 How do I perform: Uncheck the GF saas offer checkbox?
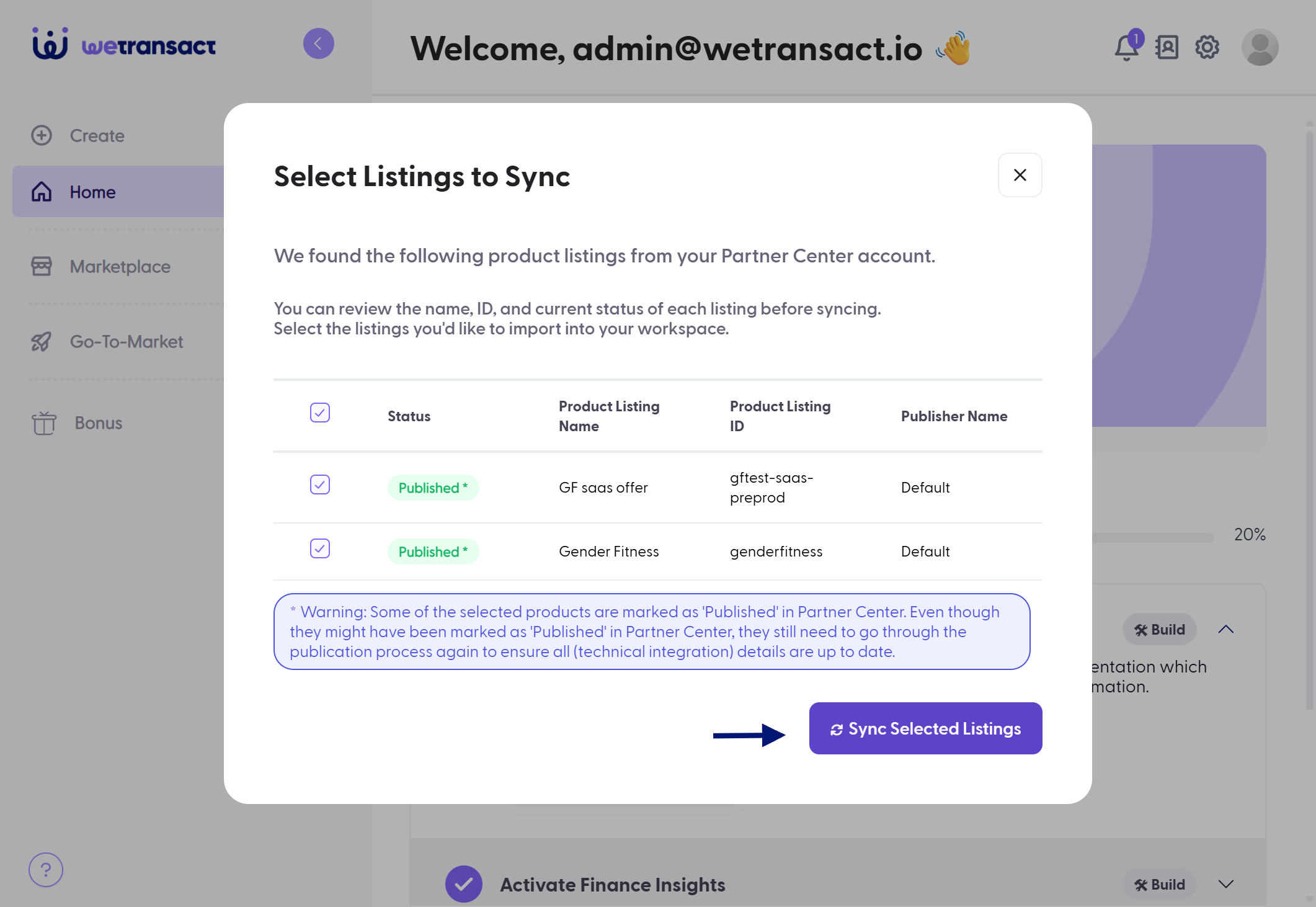coord(320,485)
